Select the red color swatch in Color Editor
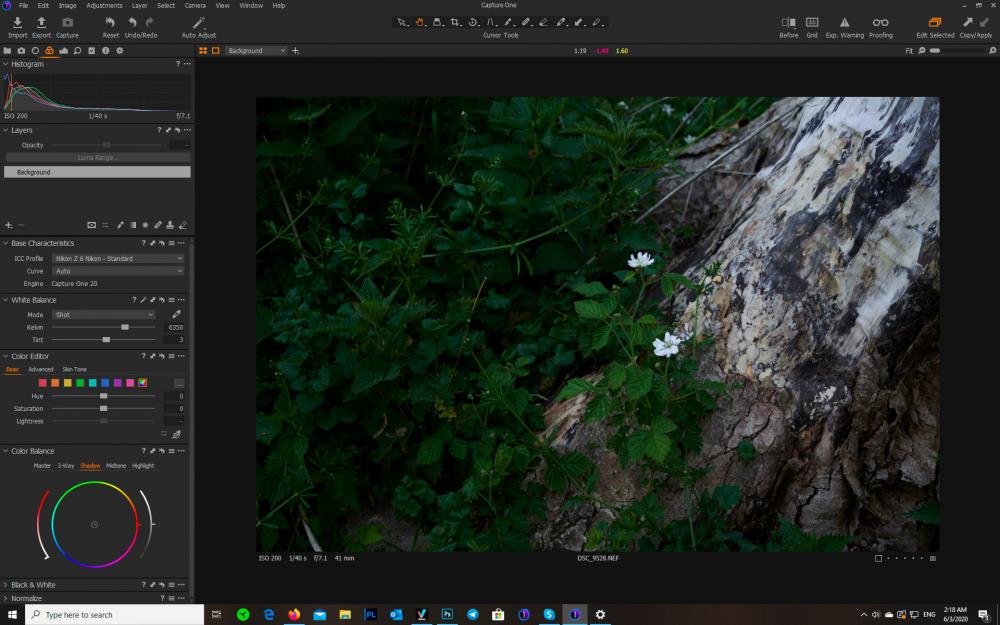1000x625 pixels. point(43,383)
